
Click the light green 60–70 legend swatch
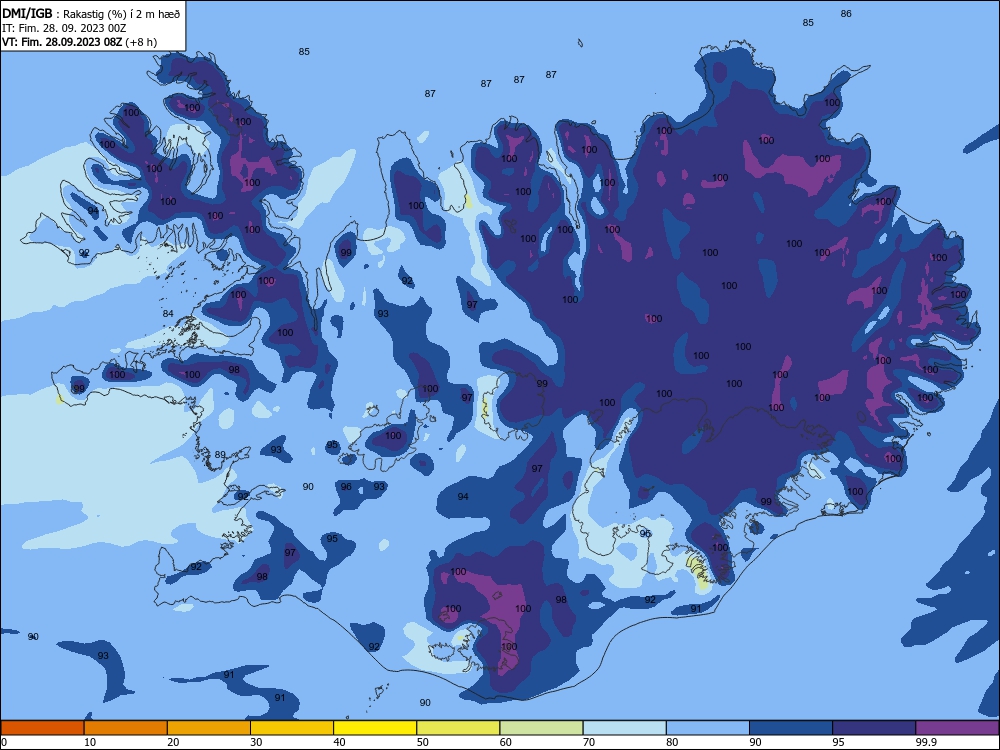pyautogui.click(x=541, y=728)
